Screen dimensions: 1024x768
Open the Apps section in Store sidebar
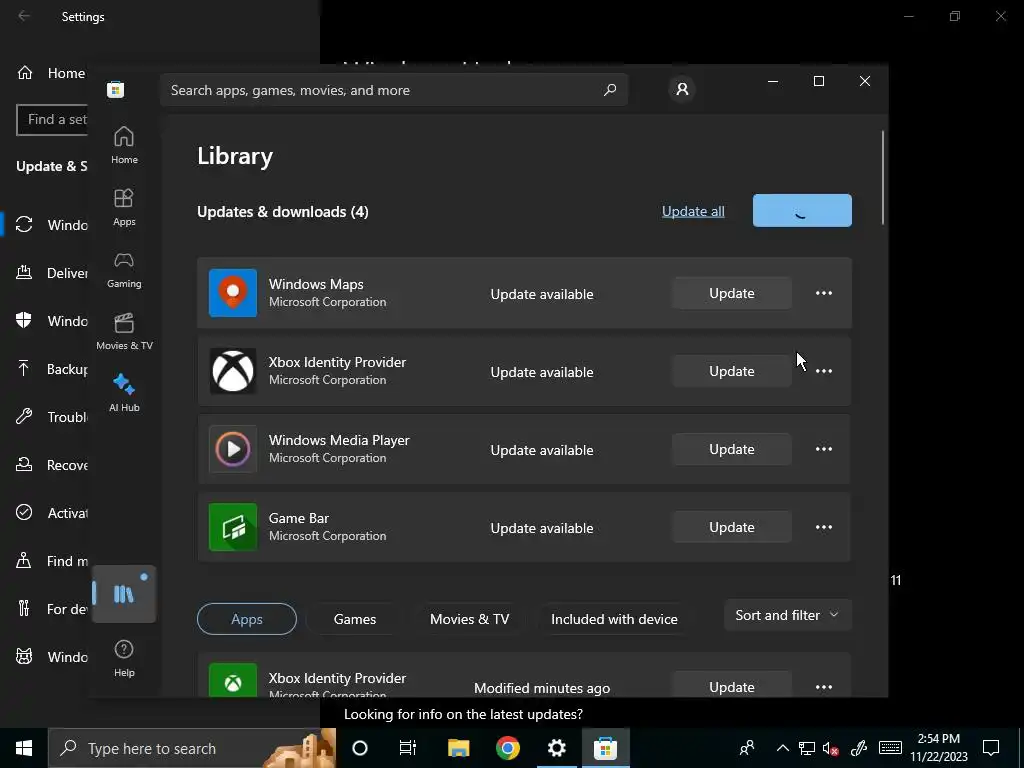pos(124,208)
